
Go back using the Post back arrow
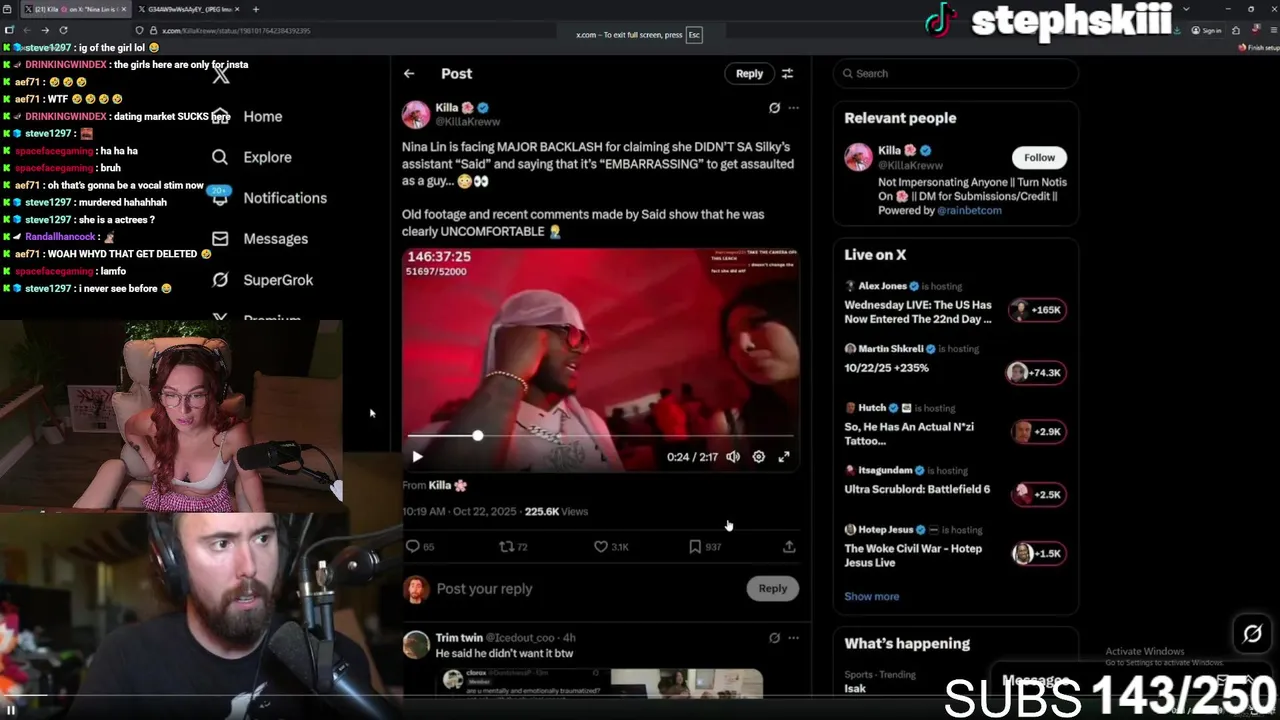pyautogui.click(x=409, y=73)
